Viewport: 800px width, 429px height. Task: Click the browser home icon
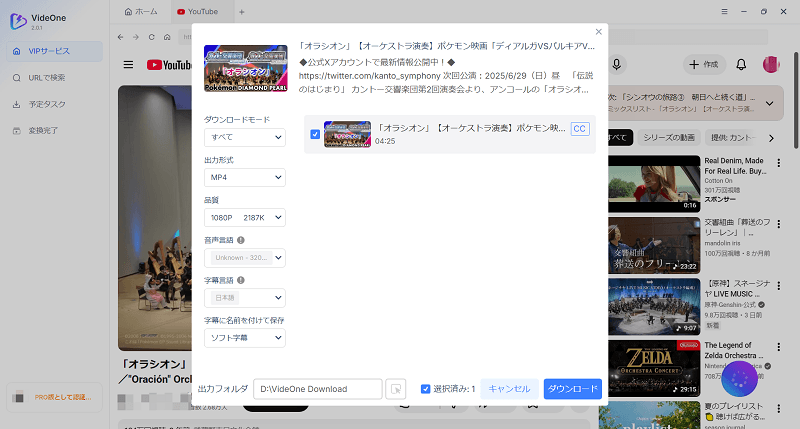(167, 37)
